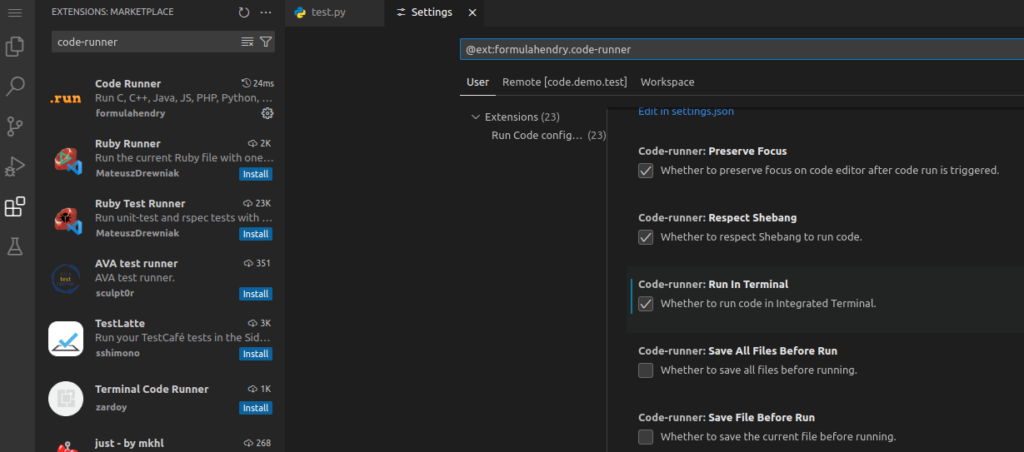Open the Explorer view in activity bar

15,47
